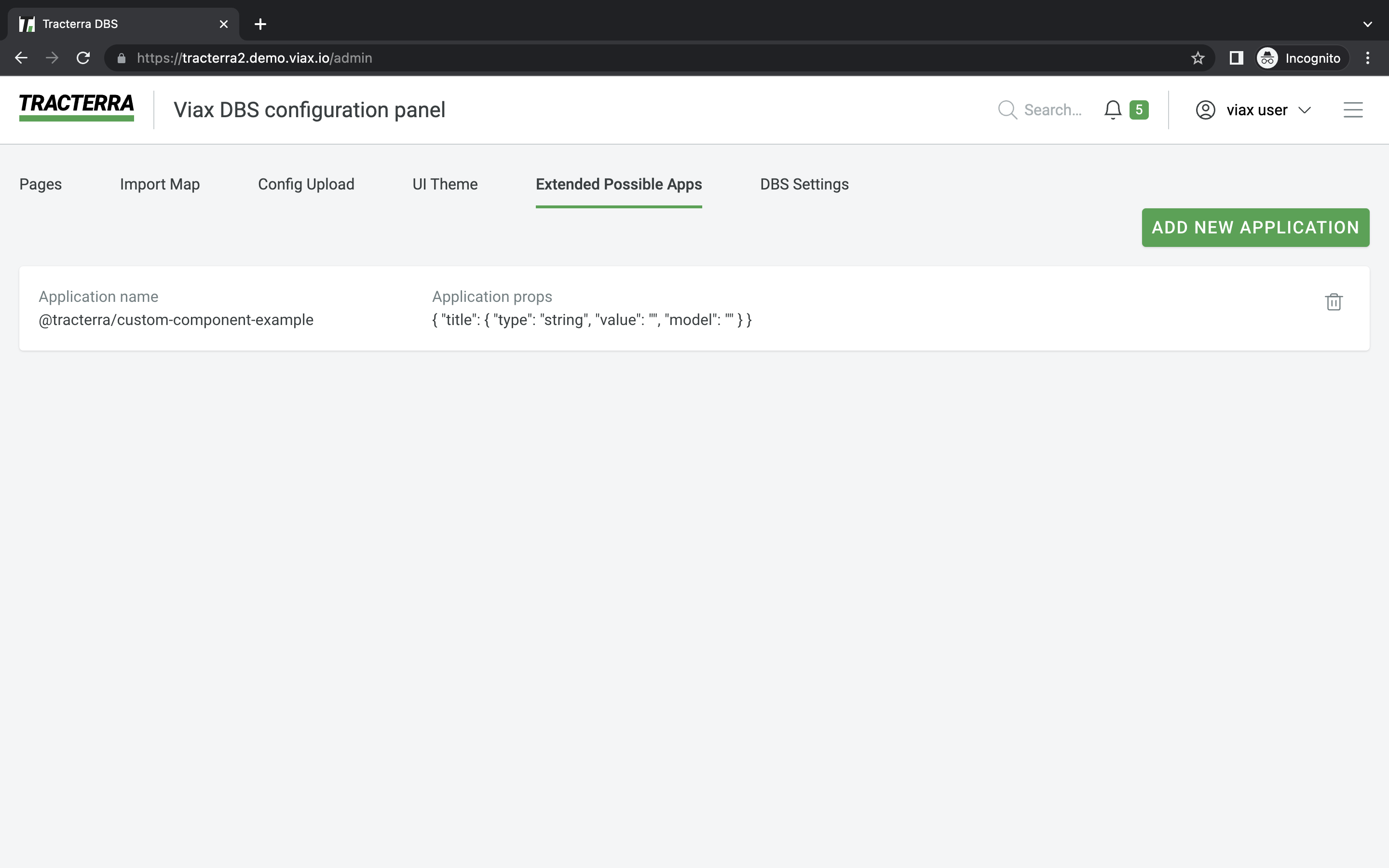Bookmark this page with star icon
This screenshot has width=1389, height=868.
(1198, 58)
